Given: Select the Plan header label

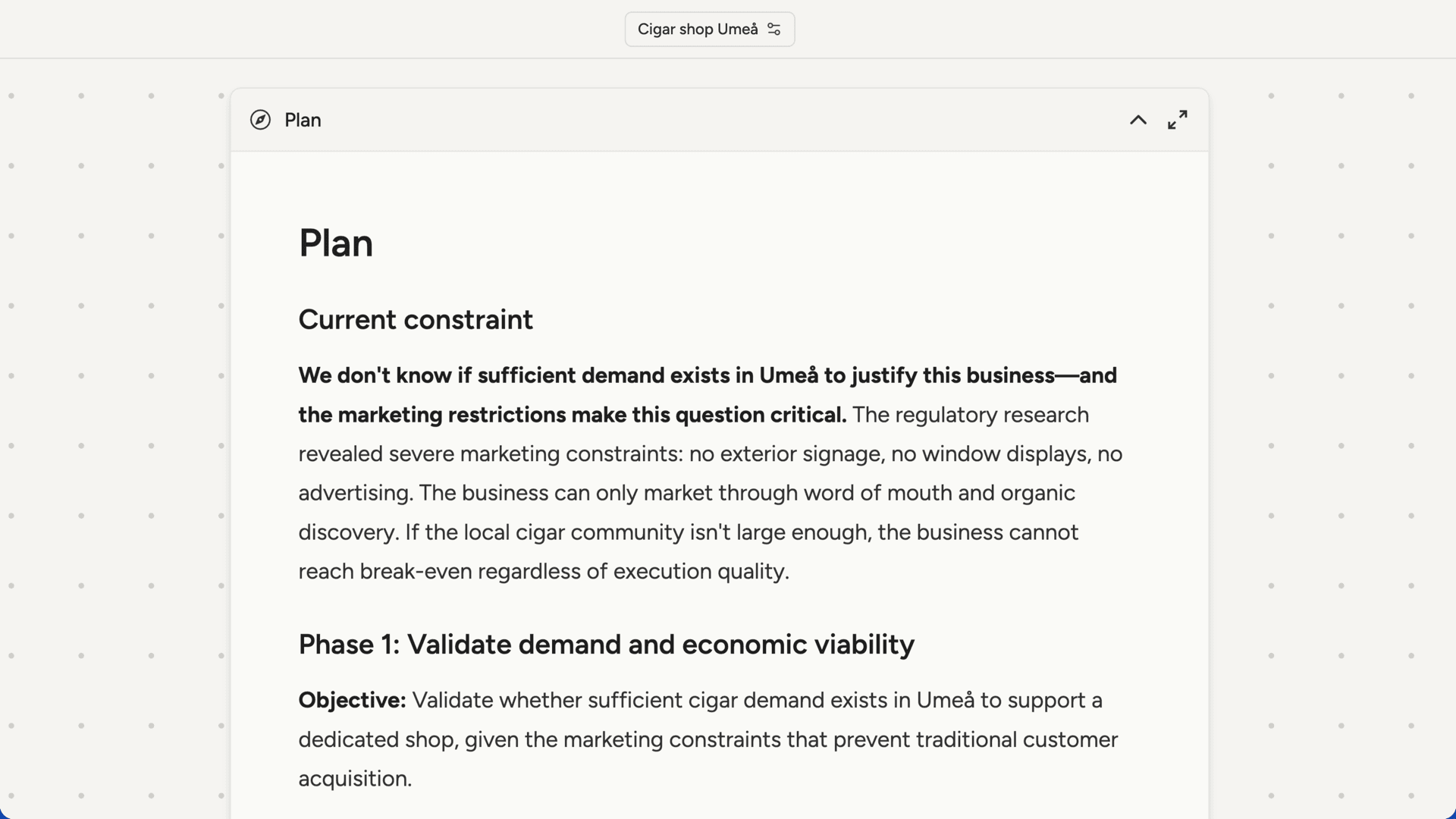Looking at the screenshot, I should [x=302, y=120].
